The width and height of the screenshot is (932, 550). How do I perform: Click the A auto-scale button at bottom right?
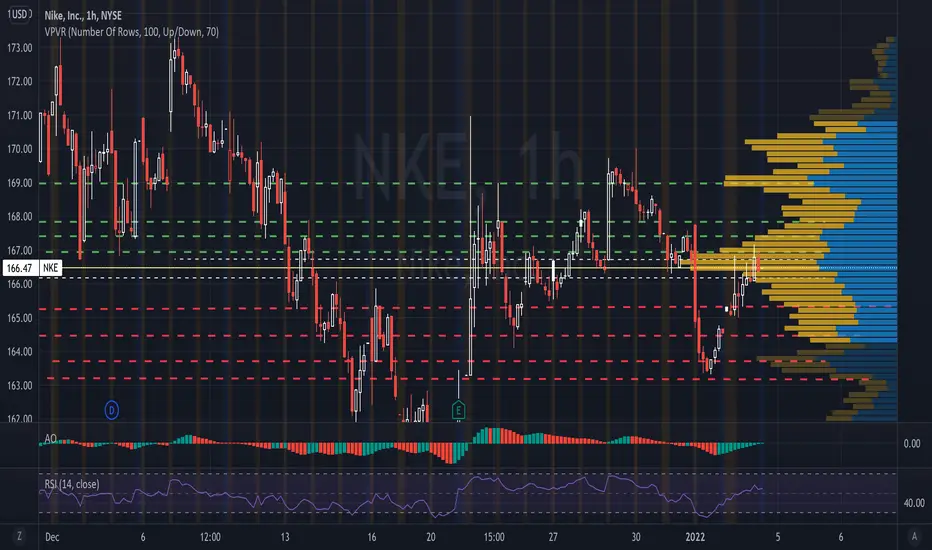[x=914, y=536]
